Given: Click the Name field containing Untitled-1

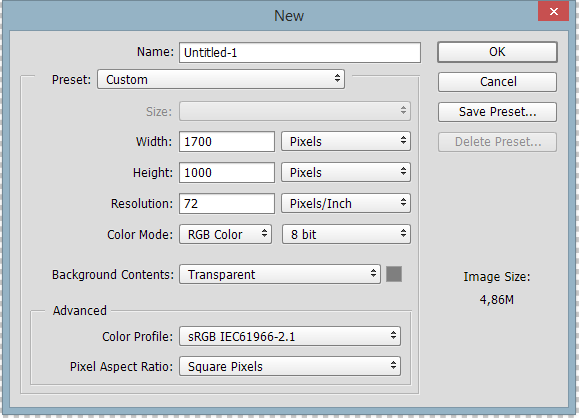Looking at the screenshot, I should click(300, 52).
